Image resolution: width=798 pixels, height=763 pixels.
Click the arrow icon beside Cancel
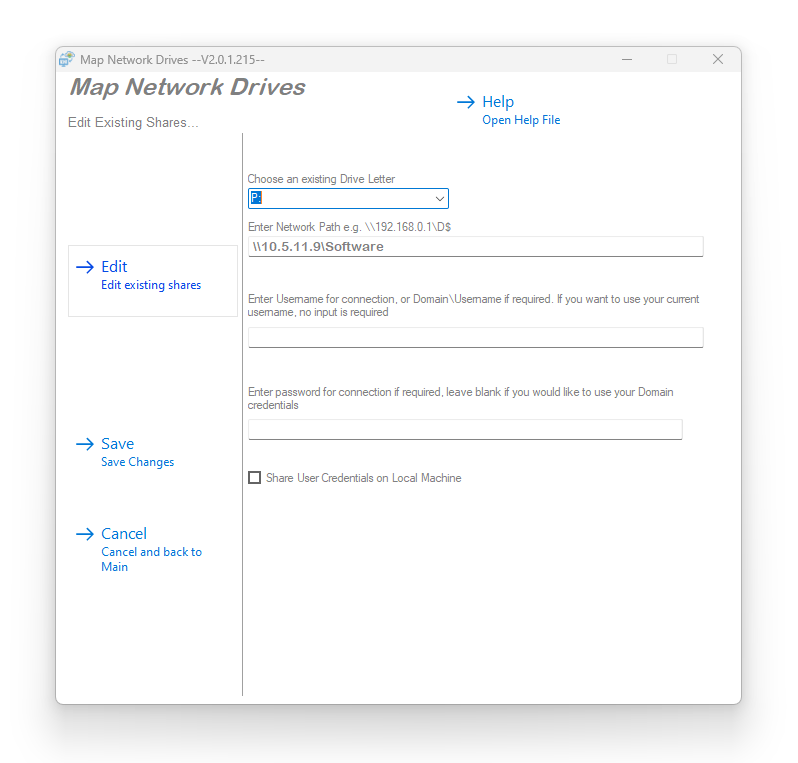coord(85,534)
